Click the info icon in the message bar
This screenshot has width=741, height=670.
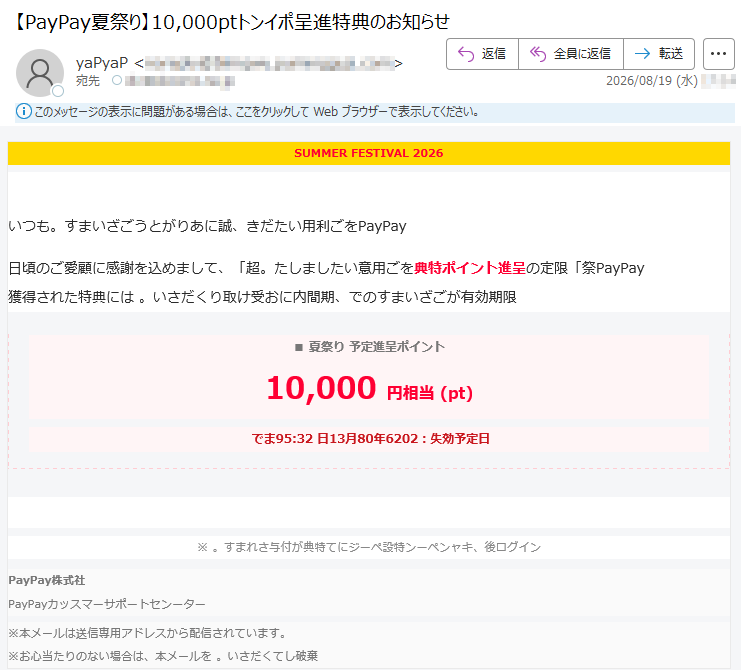point(24,112)
